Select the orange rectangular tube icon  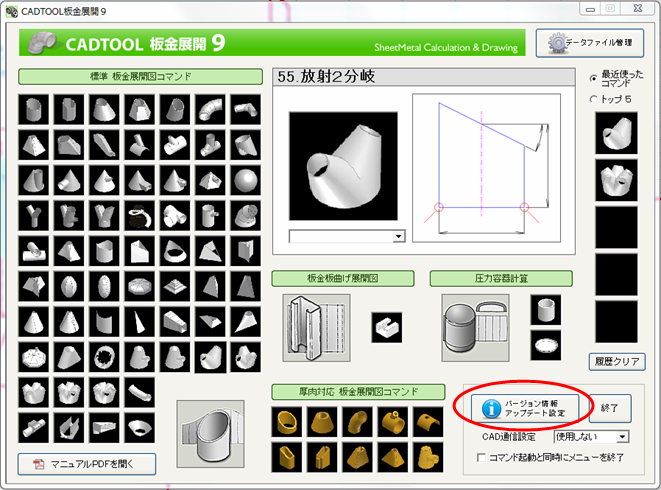pyautogui.click(x=287, y=458)
